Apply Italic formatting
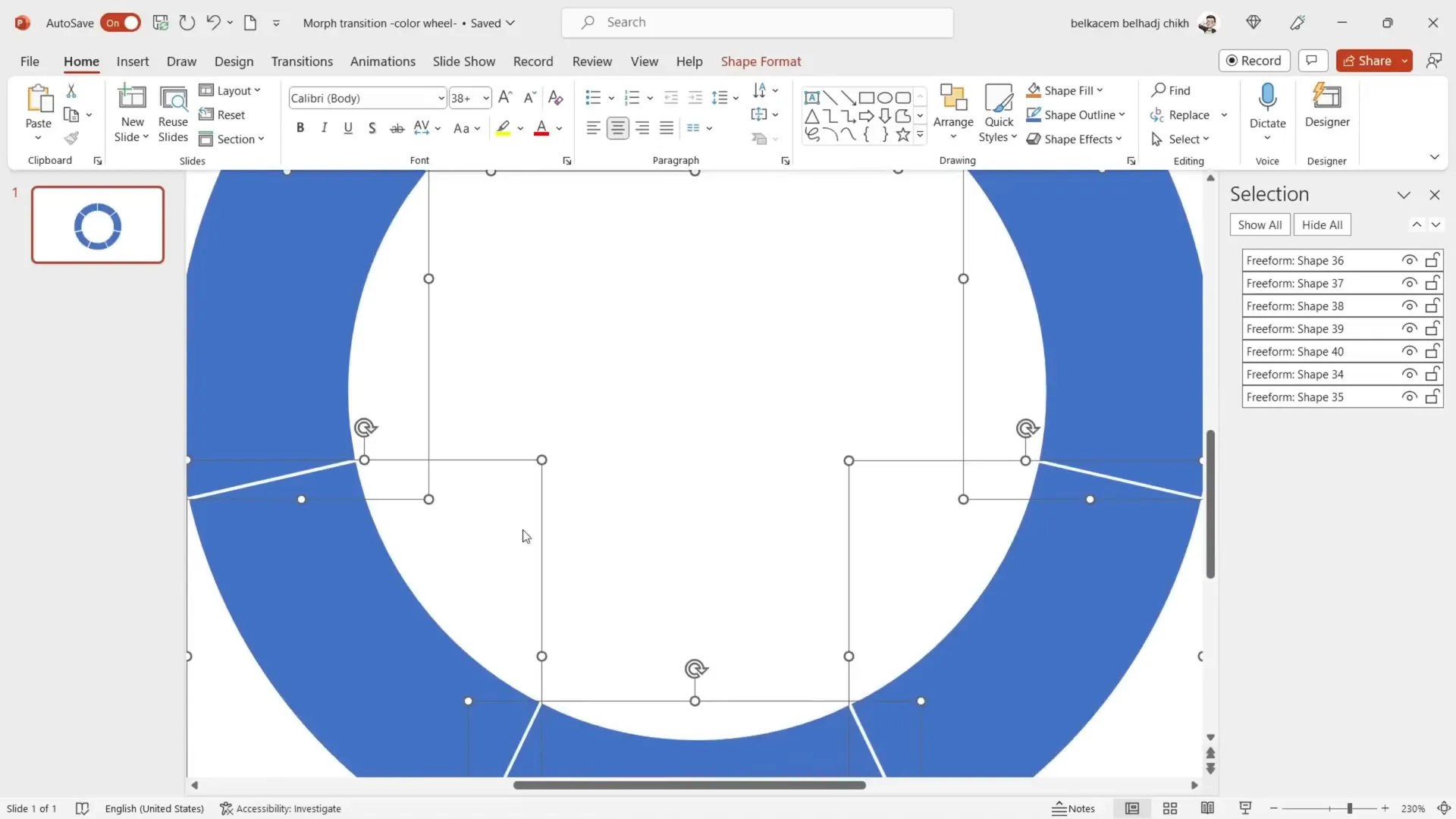The image size is (1456, 819). click(x=325, y=128)
